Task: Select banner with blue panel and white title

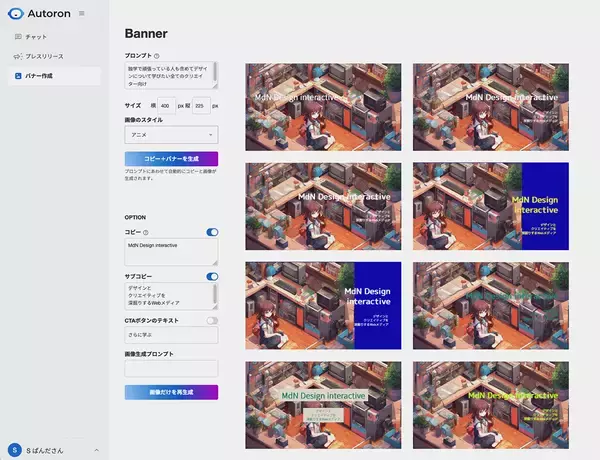Action: [323, 306]
